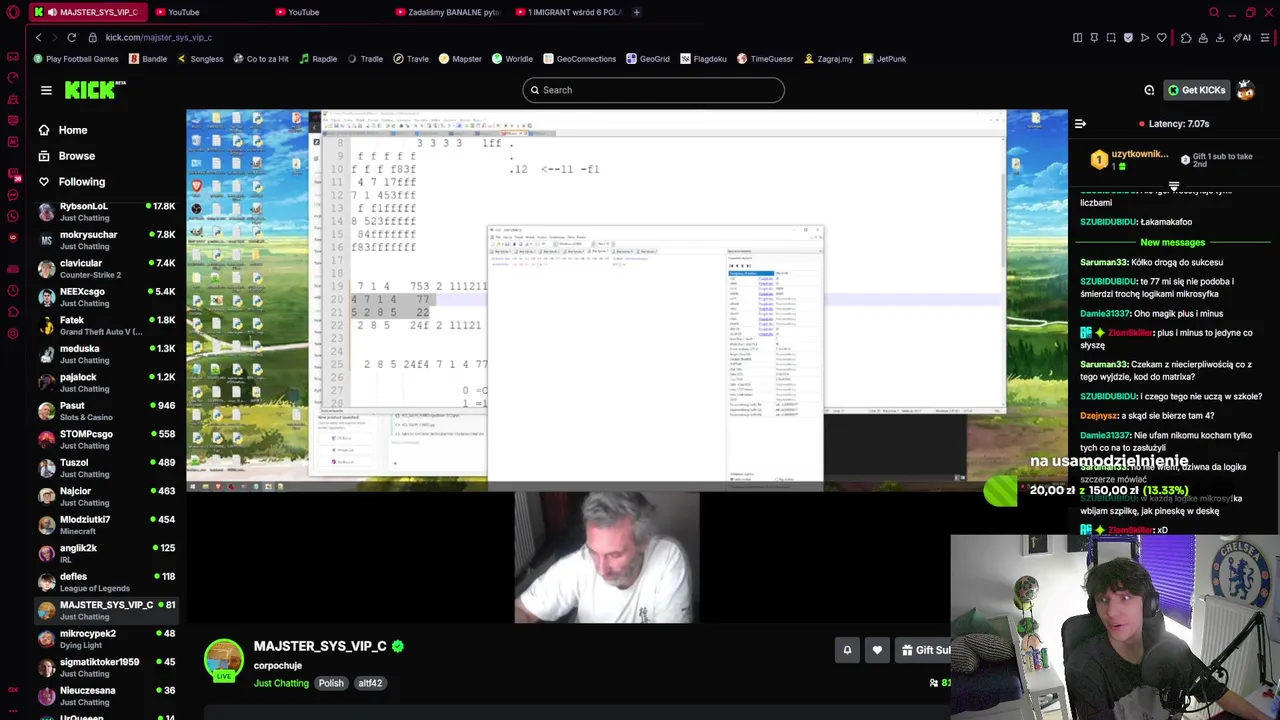Click the top gifter użytkownik entry
The height and width of the screenshot is (720, 1280).
coord(1129,160)
